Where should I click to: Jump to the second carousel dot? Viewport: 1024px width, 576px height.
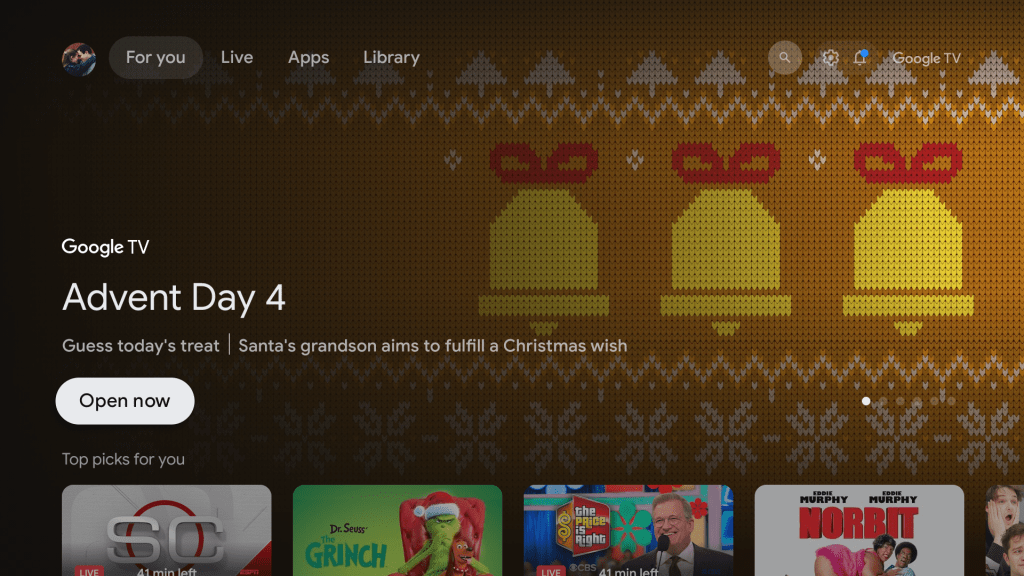[883, 401]
